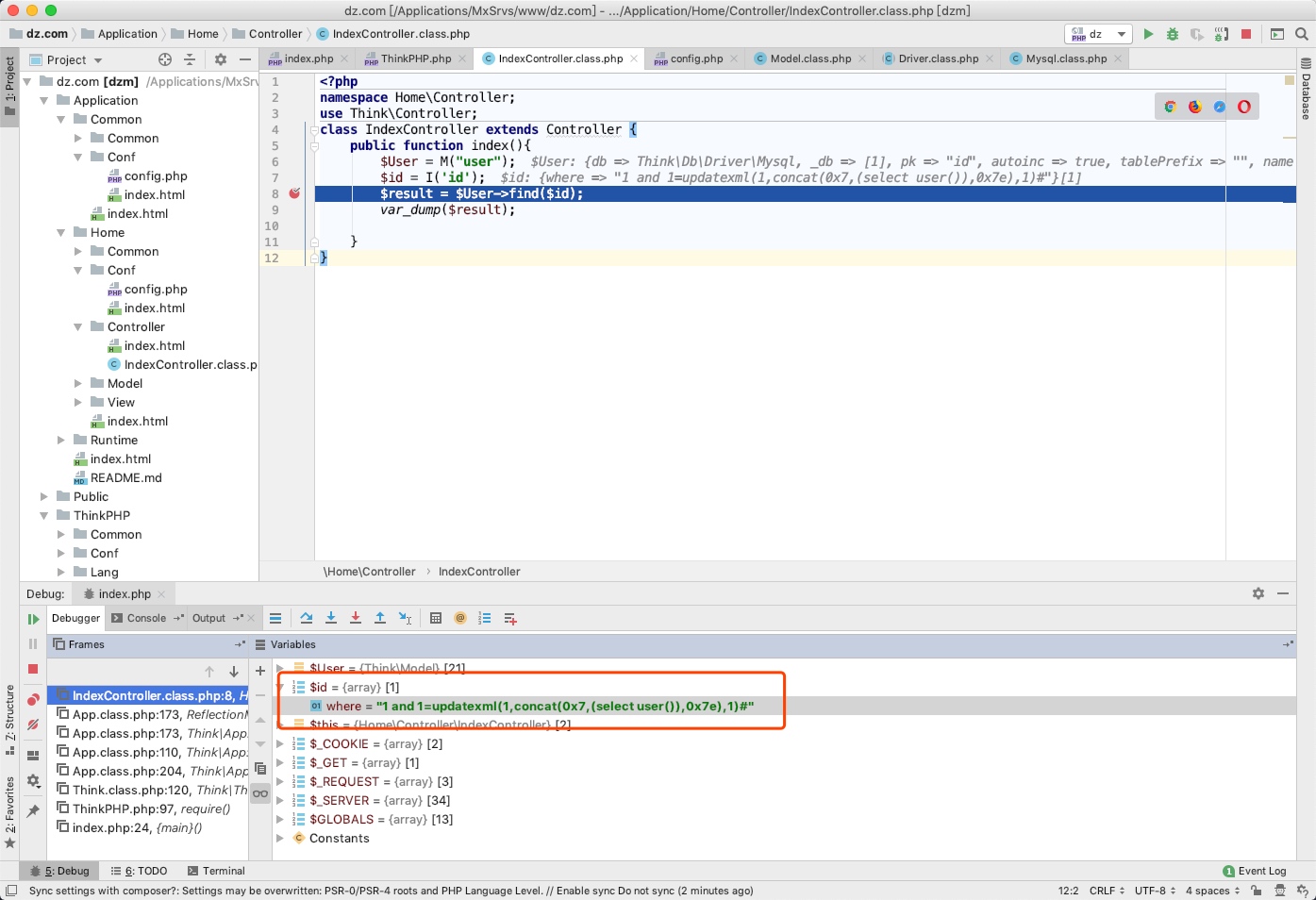Click Step Over in debugger toolbar

(307, 618)
